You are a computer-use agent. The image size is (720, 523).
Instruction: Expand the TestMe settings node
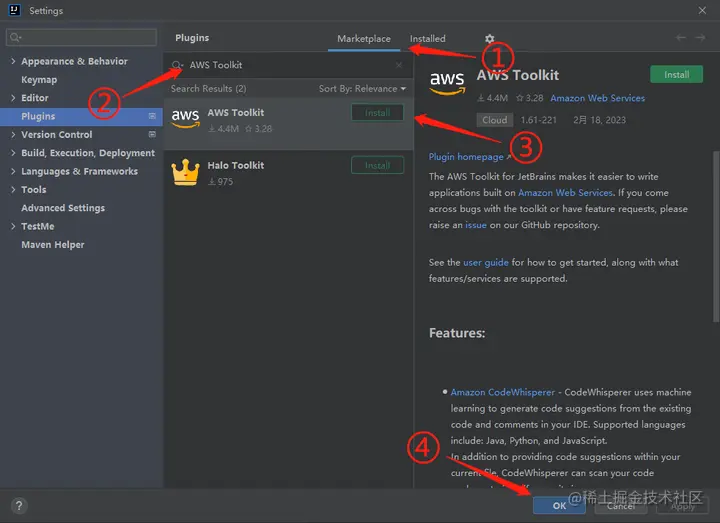point(13,226)
